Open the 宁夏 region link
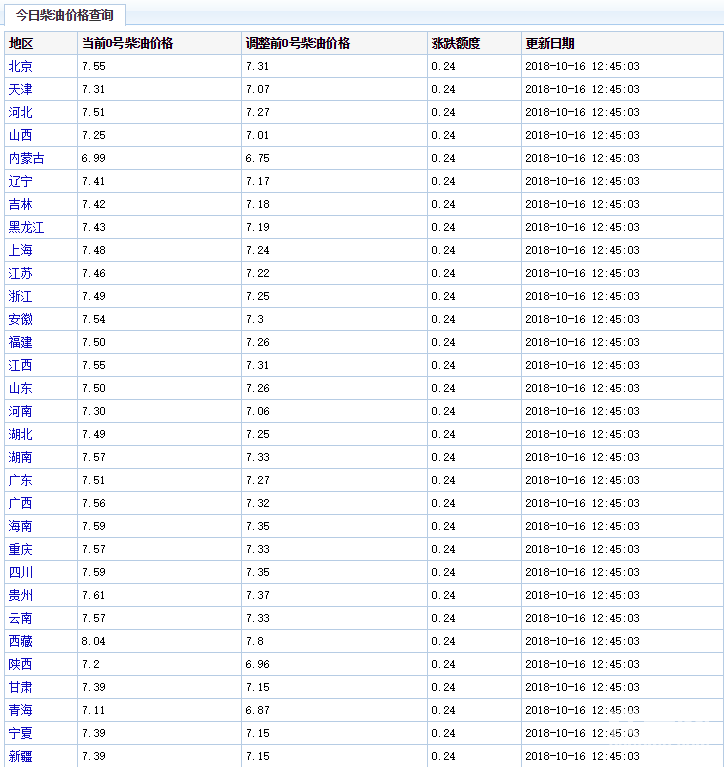 [x=21, y=733]
